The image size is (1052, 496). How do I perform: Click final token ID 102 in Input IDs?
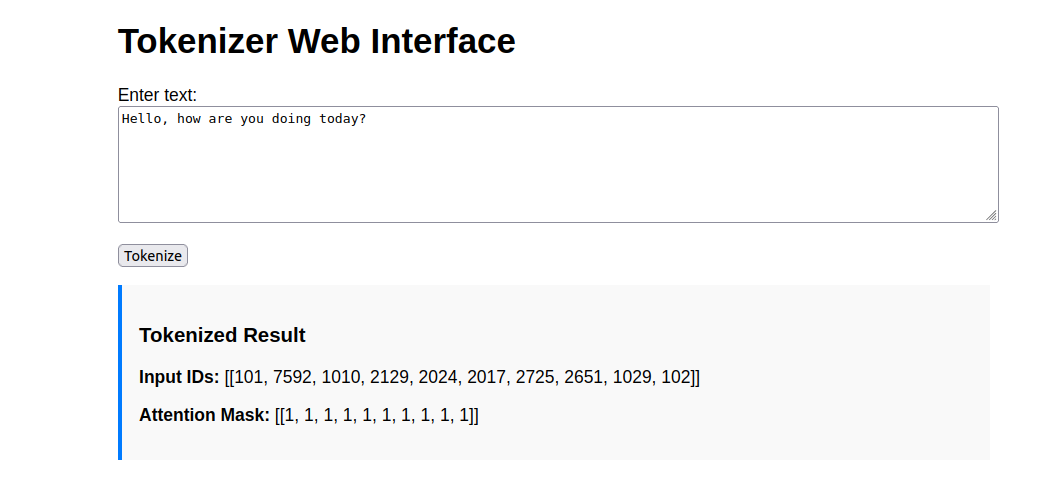click(x=676, y=377)
